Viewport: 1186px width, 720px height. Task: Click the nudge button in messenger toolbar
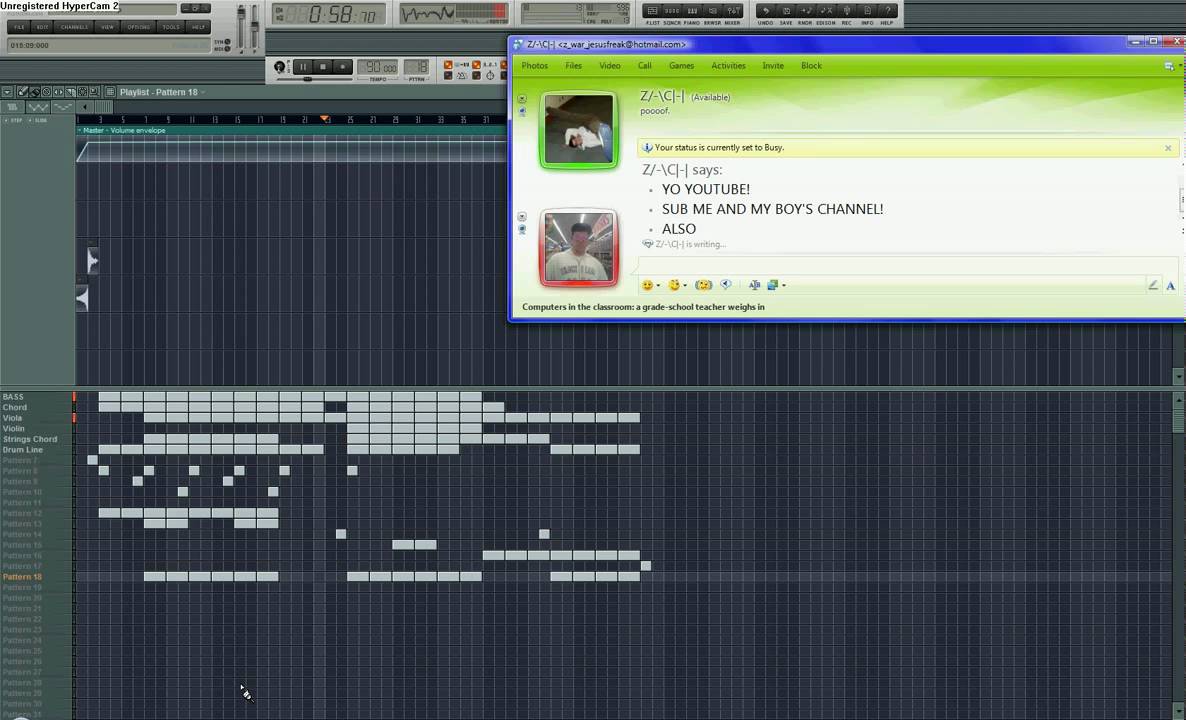703,285
